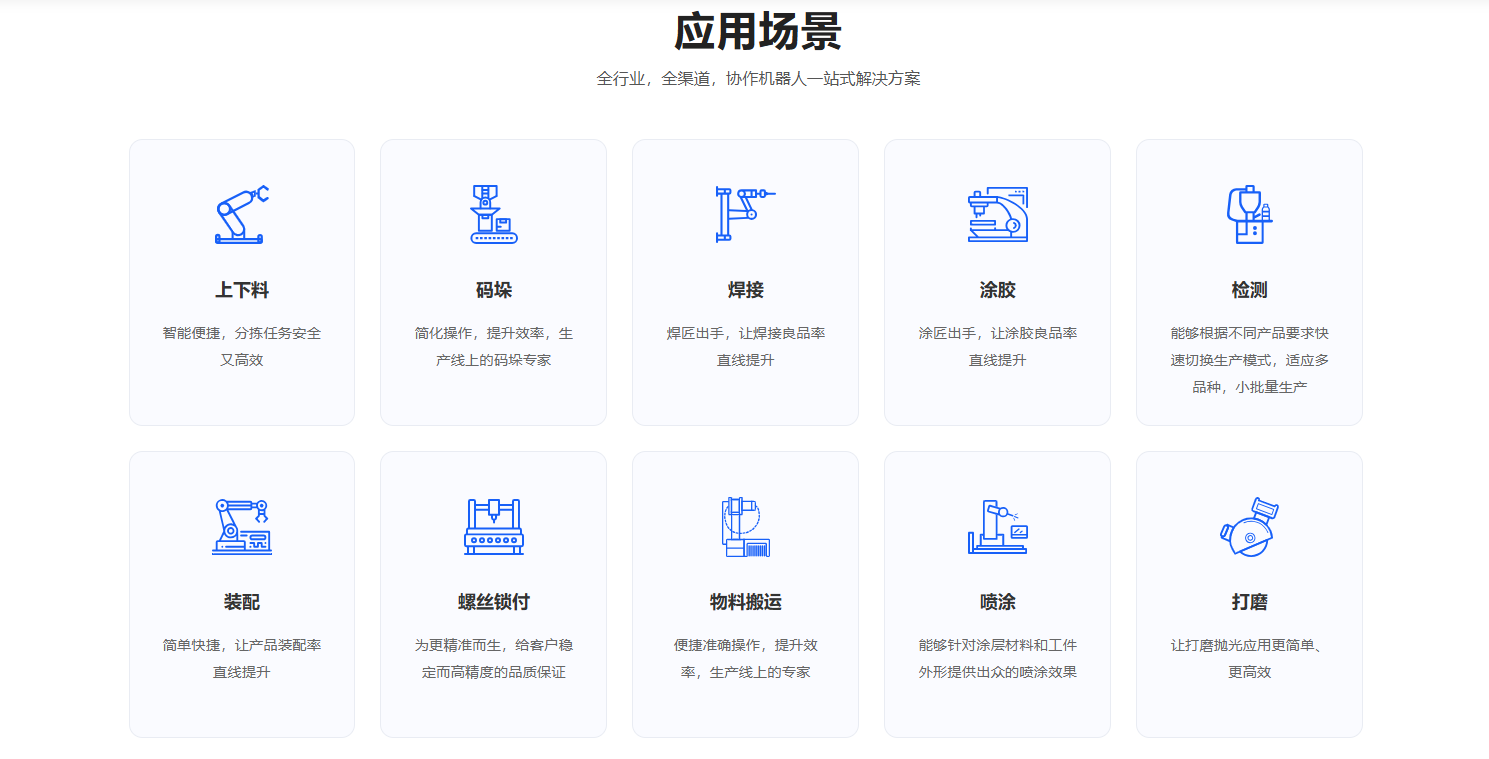Open the 上下料 title link
This screenshot has height=759, width=1489.
click(242, 290)
